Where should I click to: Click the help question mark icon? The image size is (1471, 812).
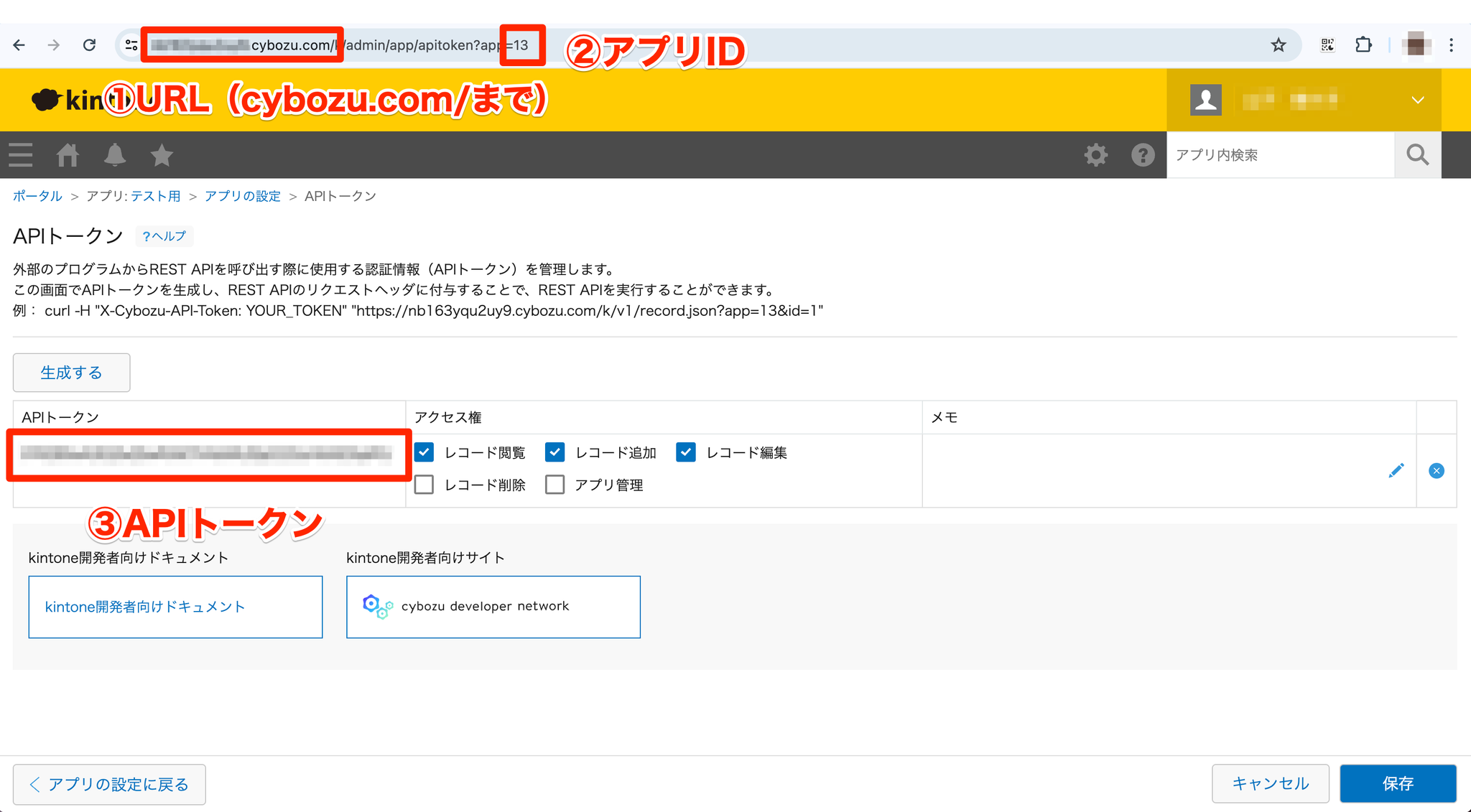coord(1142,155)
